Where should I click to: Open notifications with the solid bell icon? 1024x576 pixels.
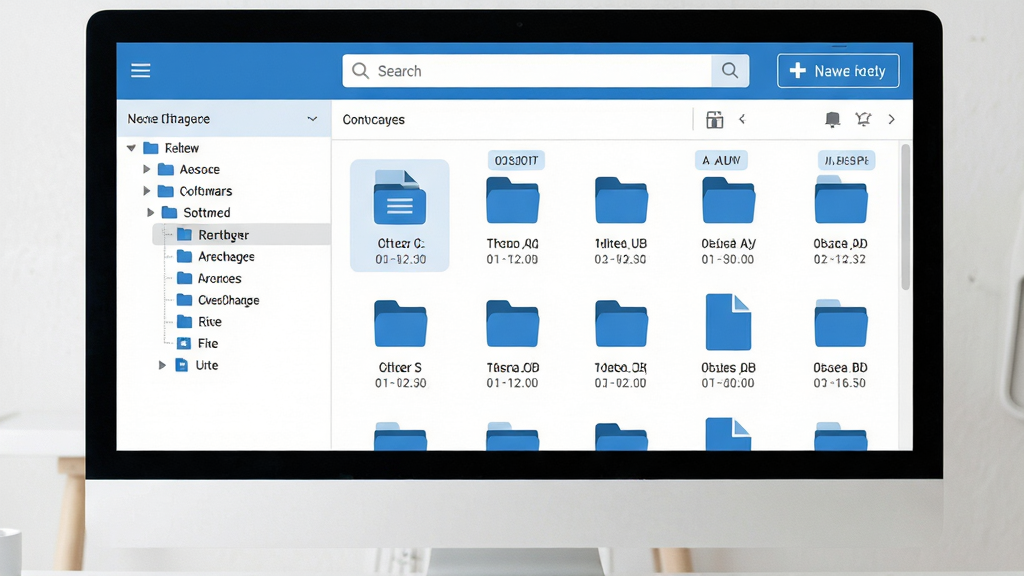(x=832, y=120)
